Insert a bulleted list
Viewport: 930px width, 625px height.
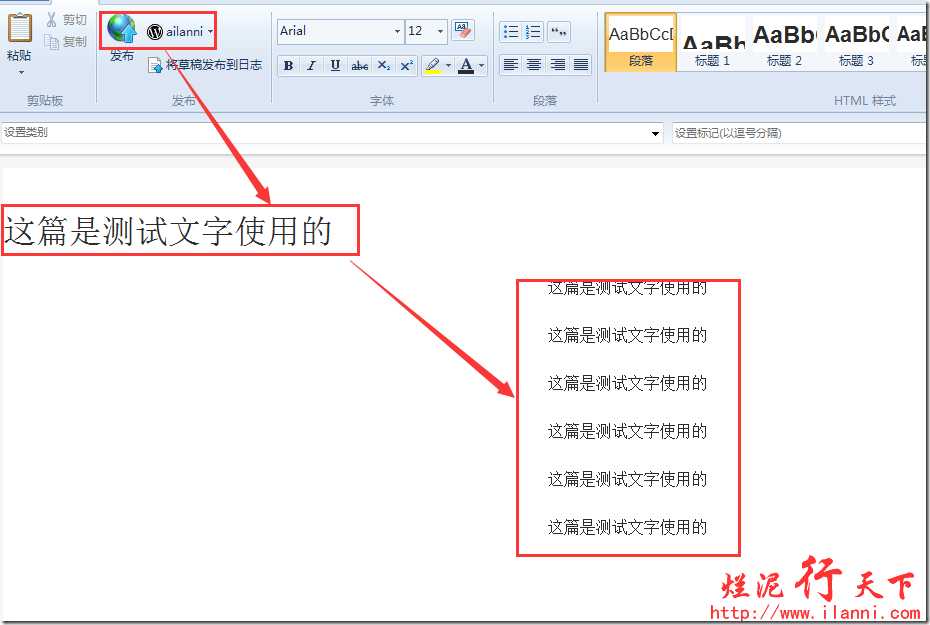511,31
